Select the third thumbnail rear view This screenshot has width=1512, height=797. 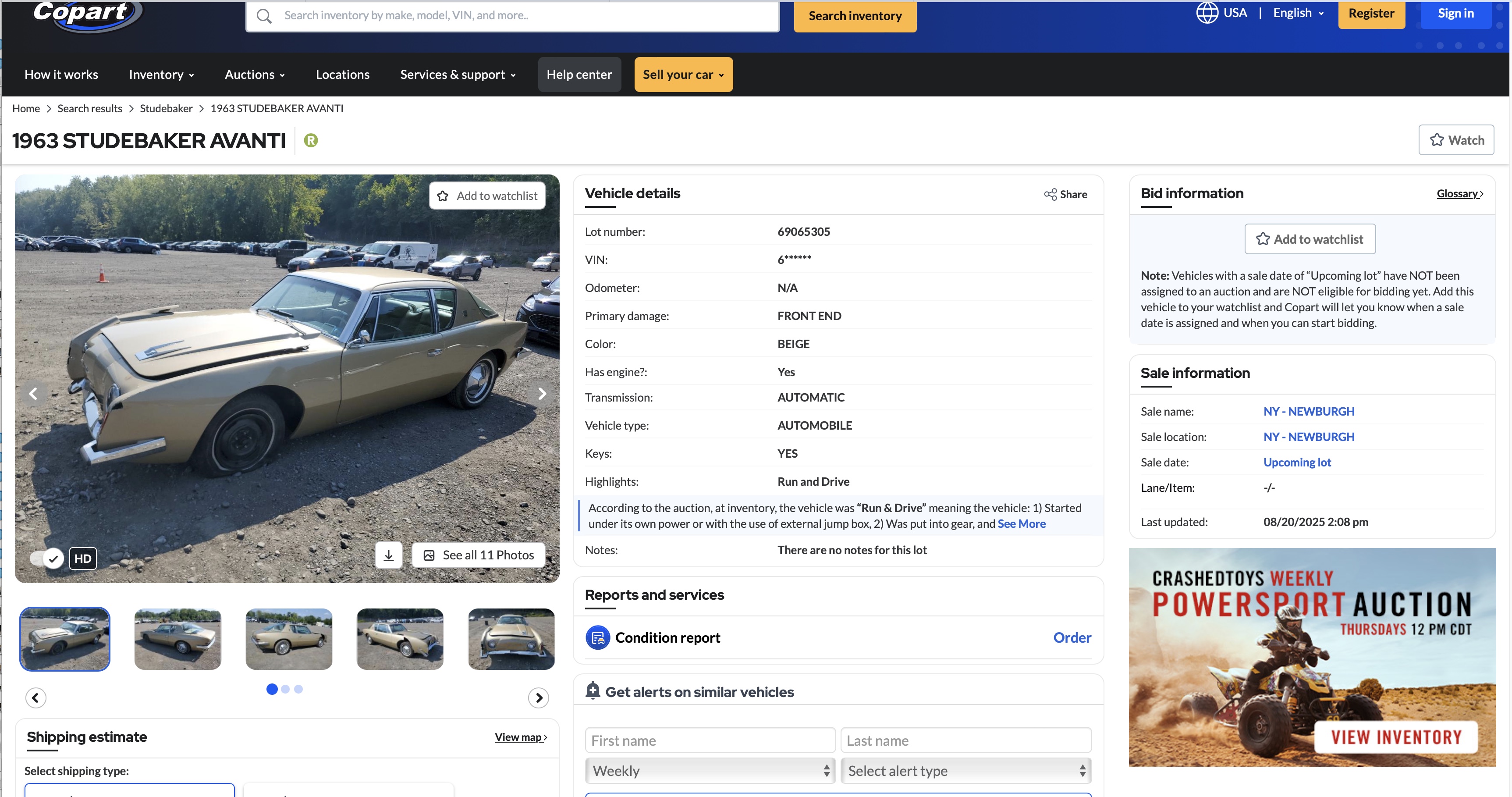click(289, 639)
